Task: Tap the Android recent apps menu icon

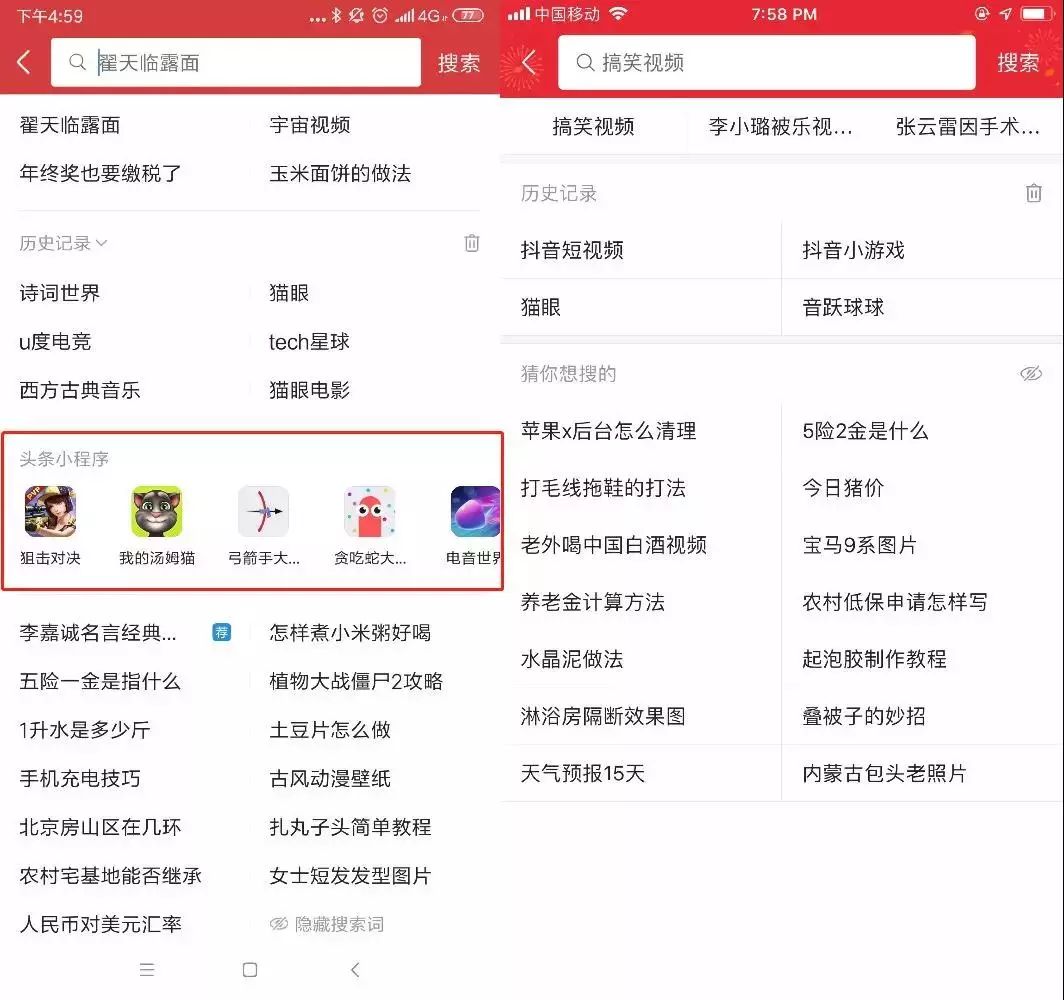Action: 147,969
